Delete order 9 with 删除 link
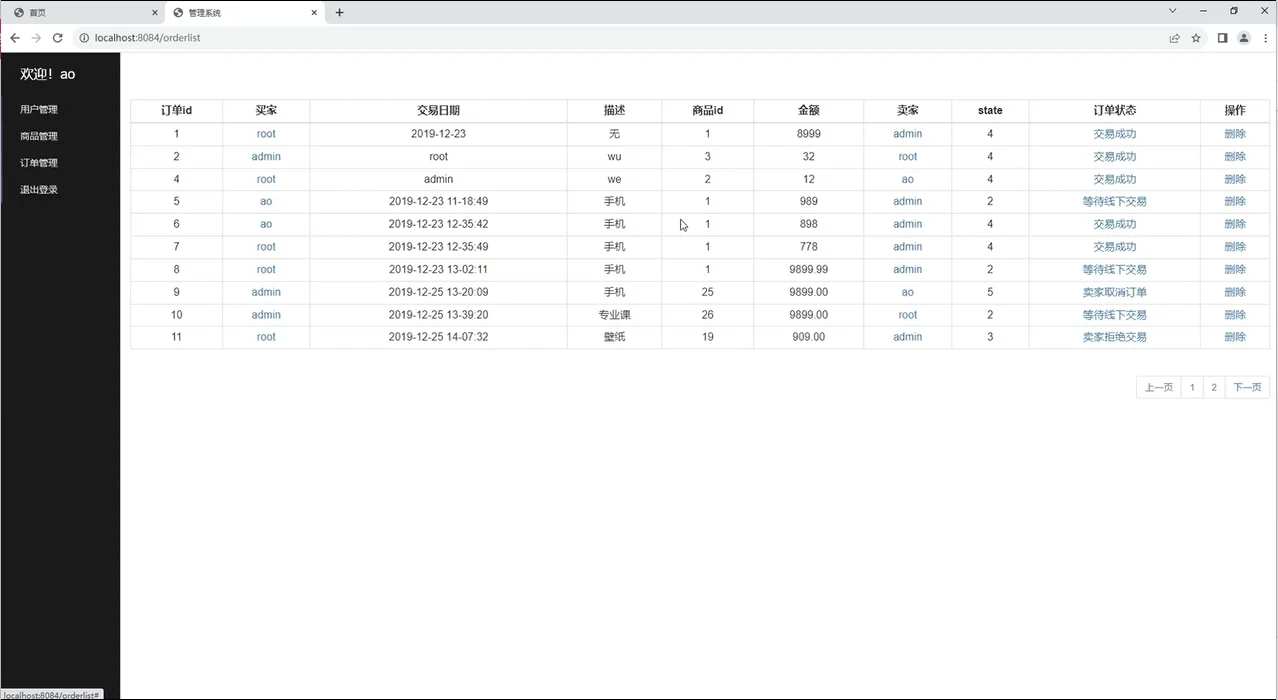 click(1235, 292)
